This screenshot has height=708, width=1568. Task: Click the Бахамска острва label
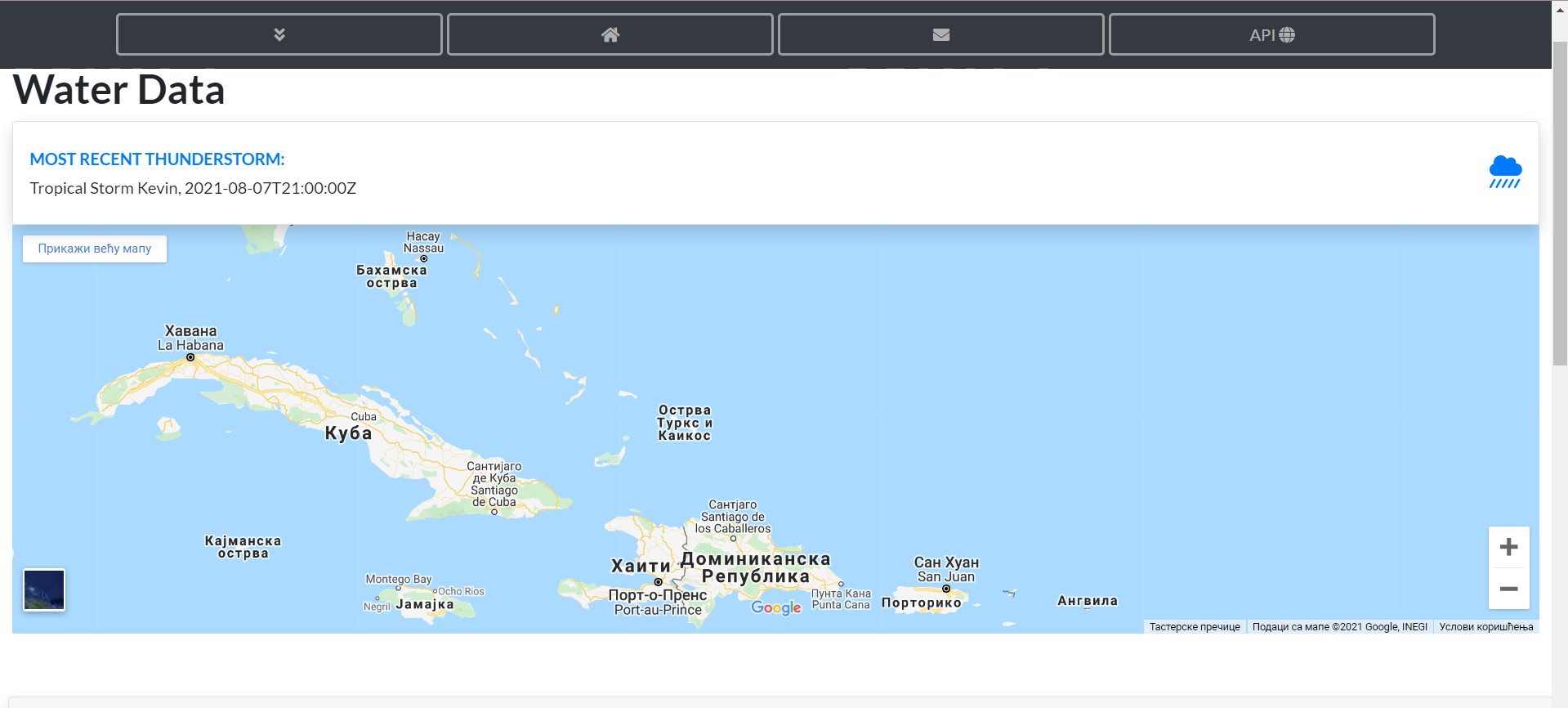391,276
